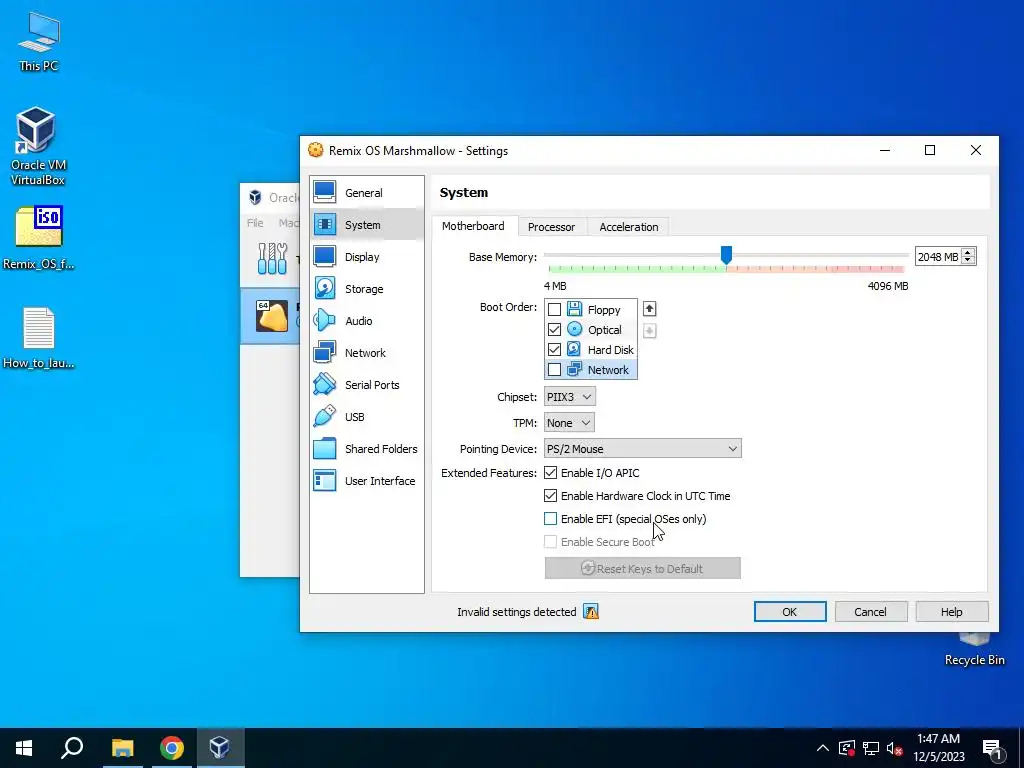The width and height of the screenshot is (1024, 768).
Task: Toggle Enable Hardware Clock in UTC Time
Action: 551,496
